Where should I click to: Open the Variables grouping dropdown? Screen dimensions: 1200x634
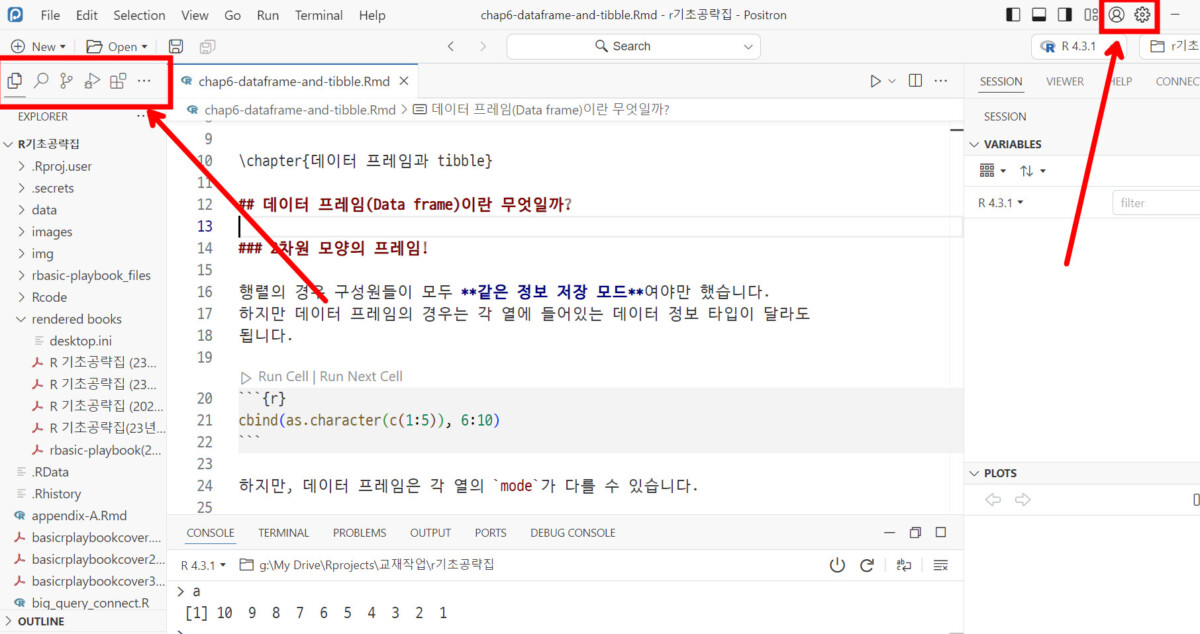pyautogui.click(x=993, y=171)
